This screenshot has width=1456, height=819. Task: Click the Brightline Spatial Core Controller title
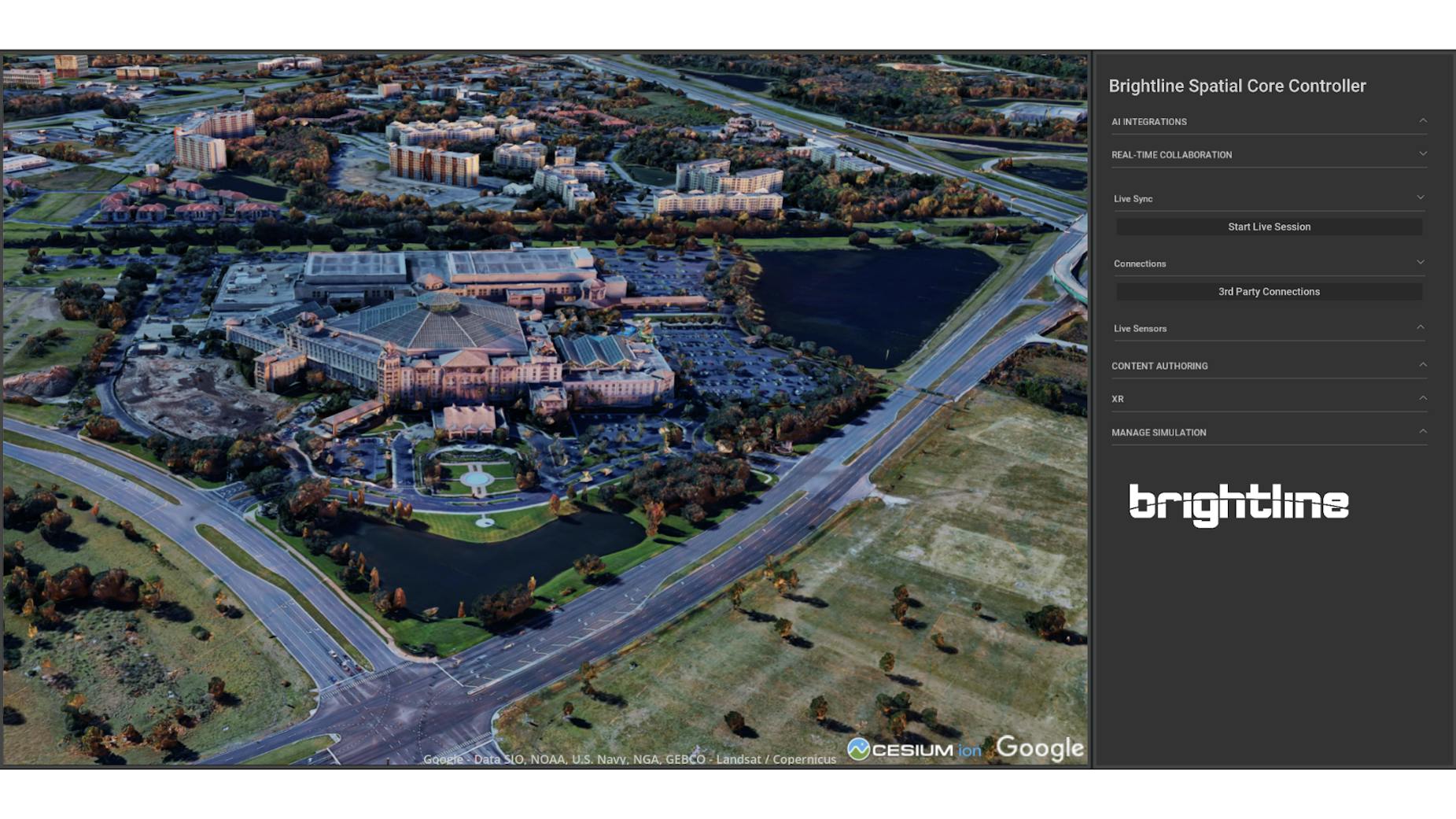1237,85
